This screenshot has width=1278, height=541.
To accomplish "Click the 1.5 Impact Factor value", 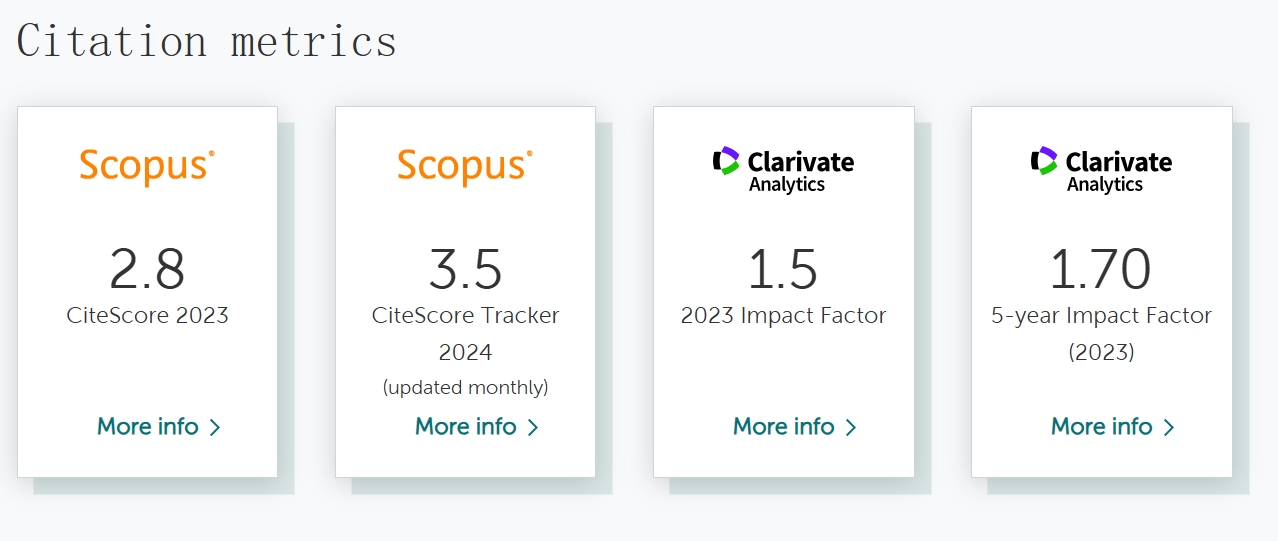I will click(783, 268).
